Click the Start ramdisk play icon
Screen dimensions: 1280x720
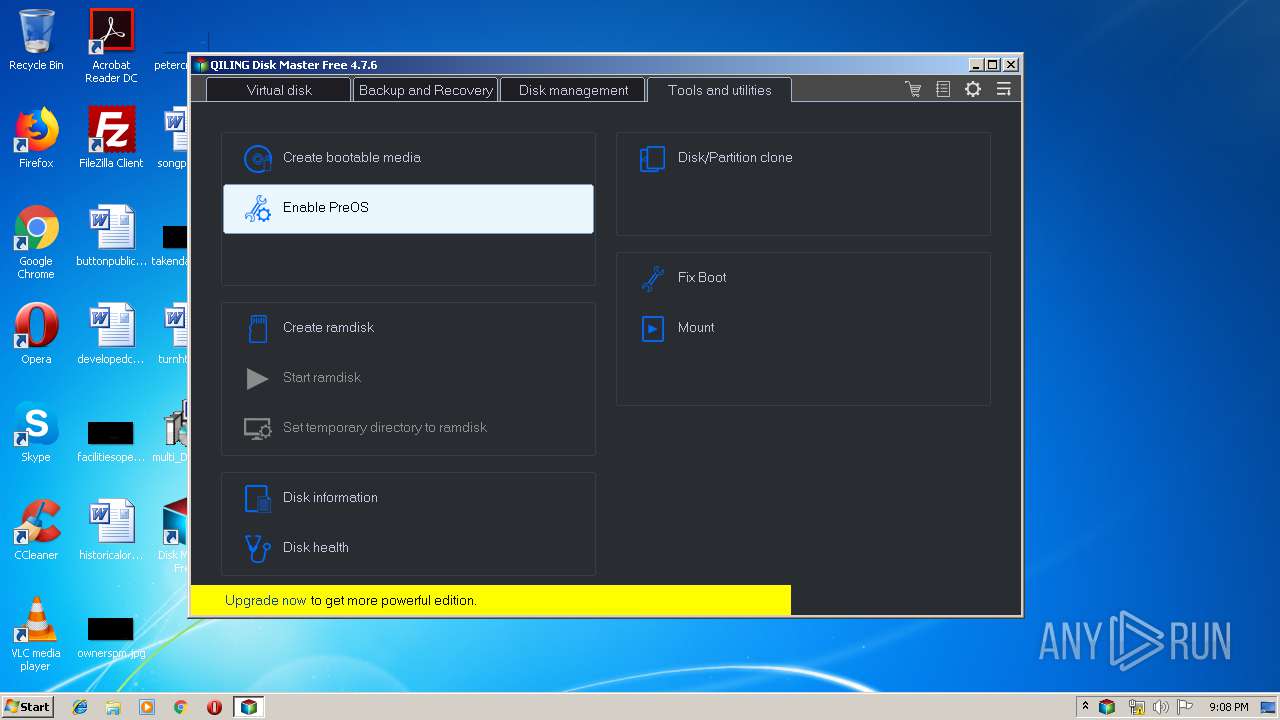click(x=258, y=378)
